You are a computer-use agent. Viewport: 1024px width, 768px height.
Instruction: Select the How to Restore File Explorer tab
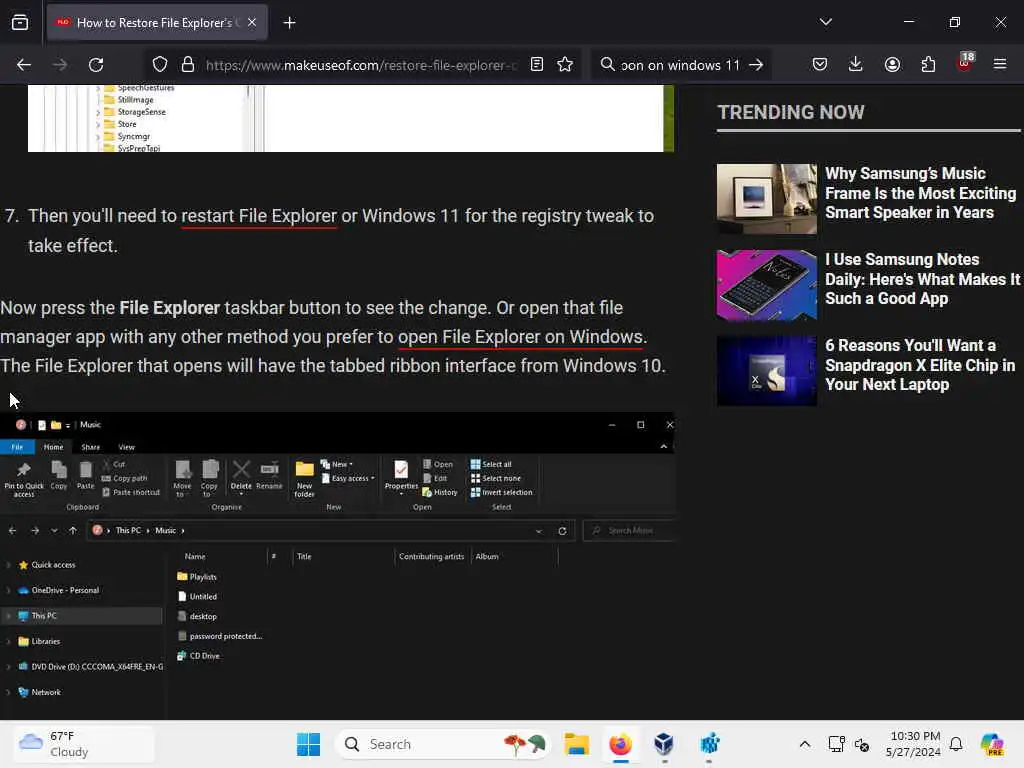[x=155, y=23]
